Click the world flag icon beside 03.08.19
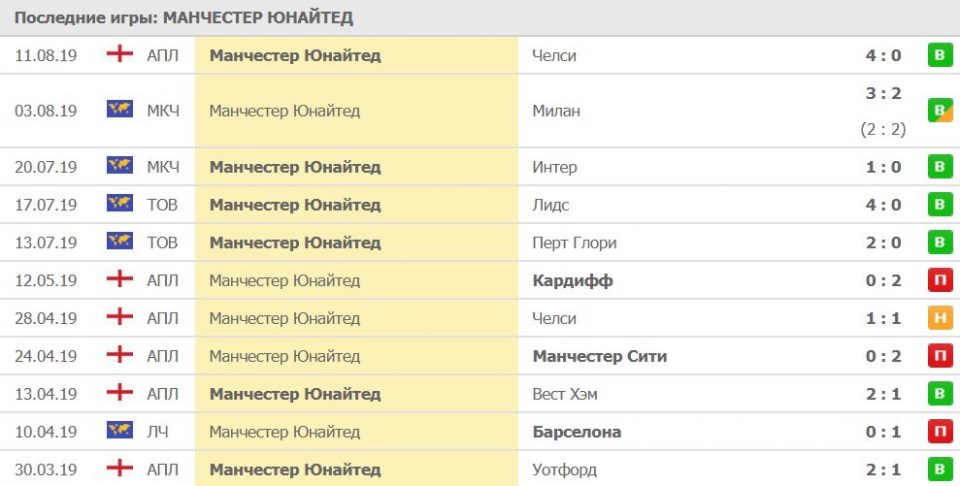 120,110
